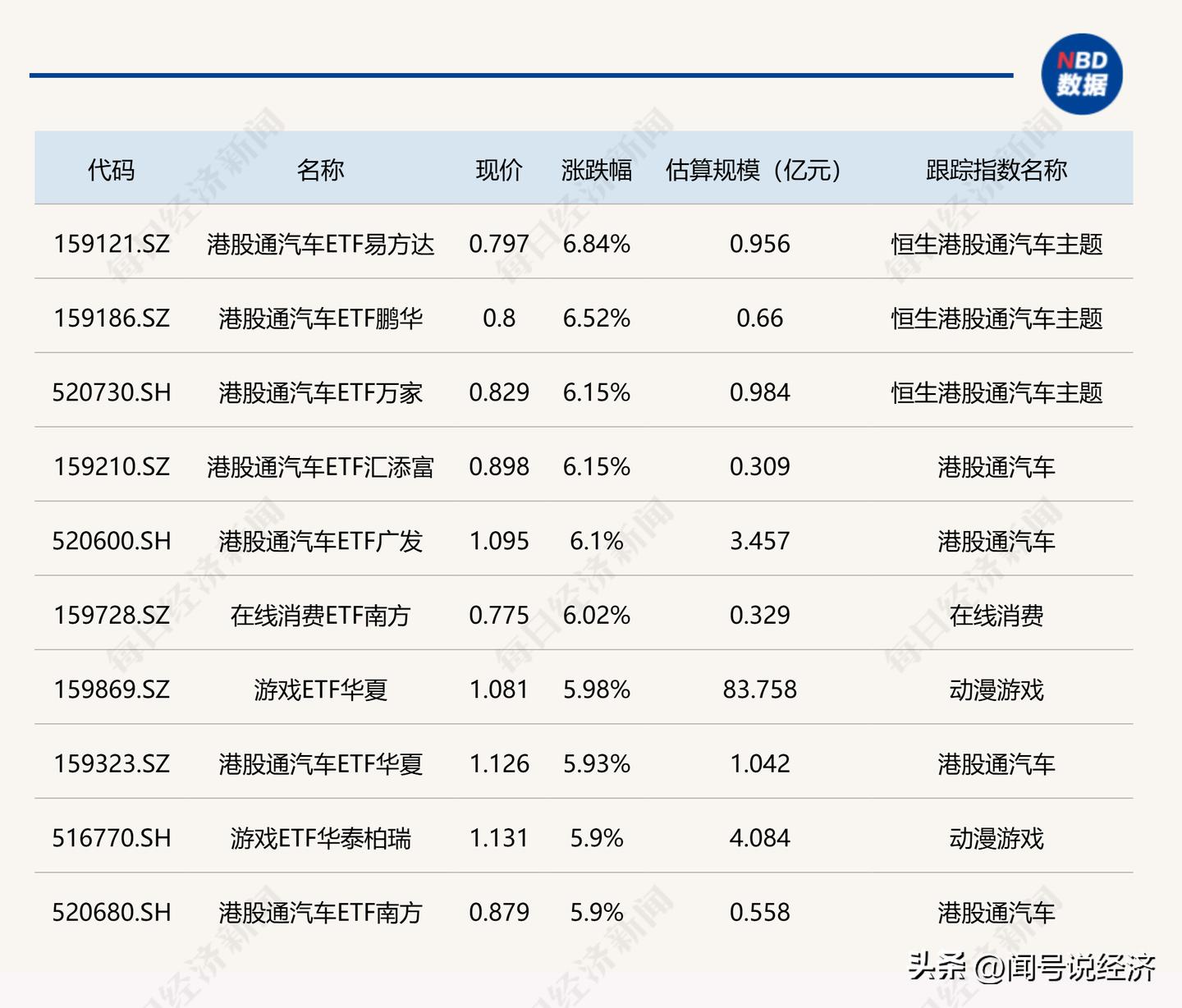Click price value 0.879
The width and height of the screenshot is (1182, 1008).
(x=499, y=912)
